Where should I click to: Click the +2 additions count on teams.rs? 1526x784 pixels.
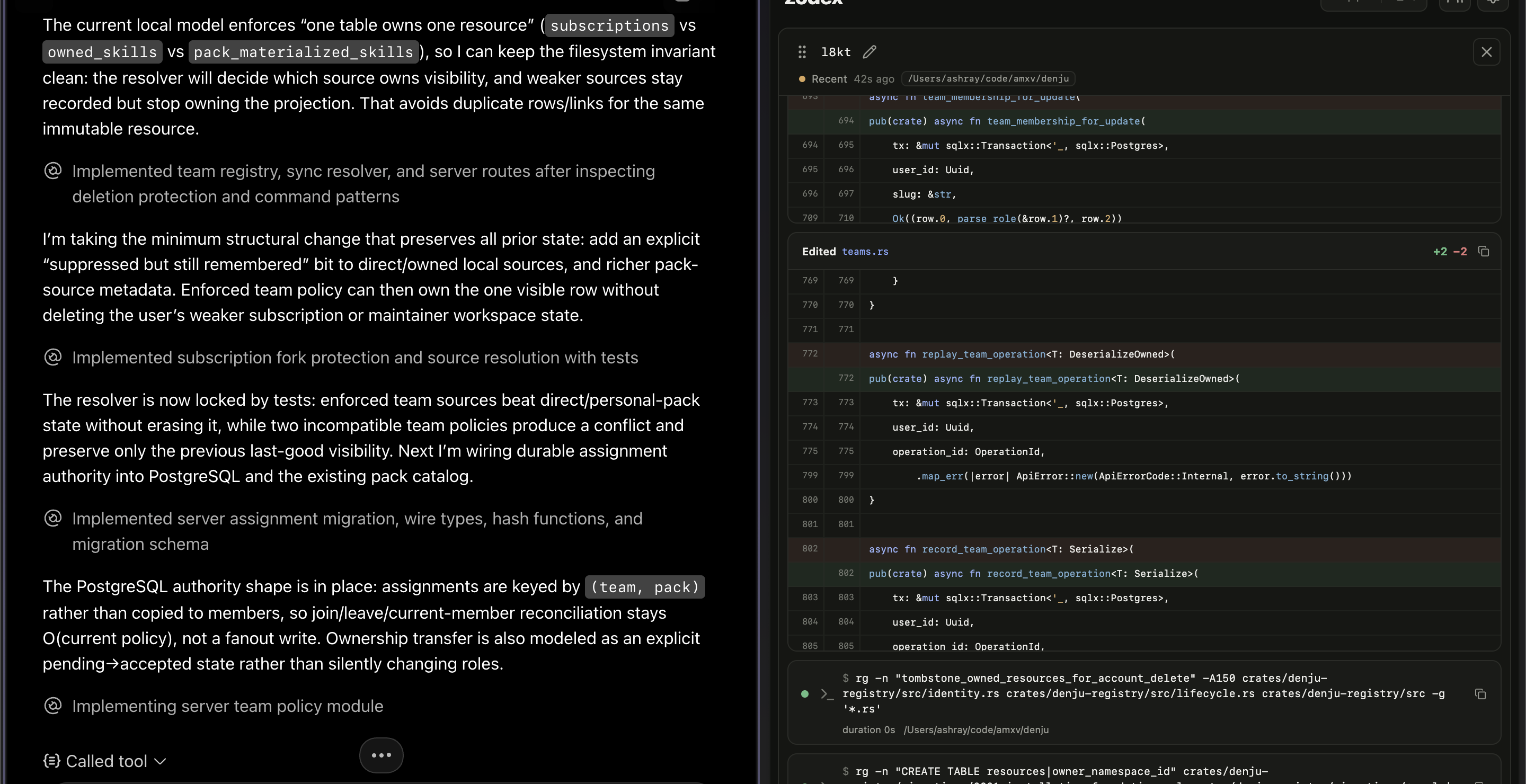pos(1440,252)
